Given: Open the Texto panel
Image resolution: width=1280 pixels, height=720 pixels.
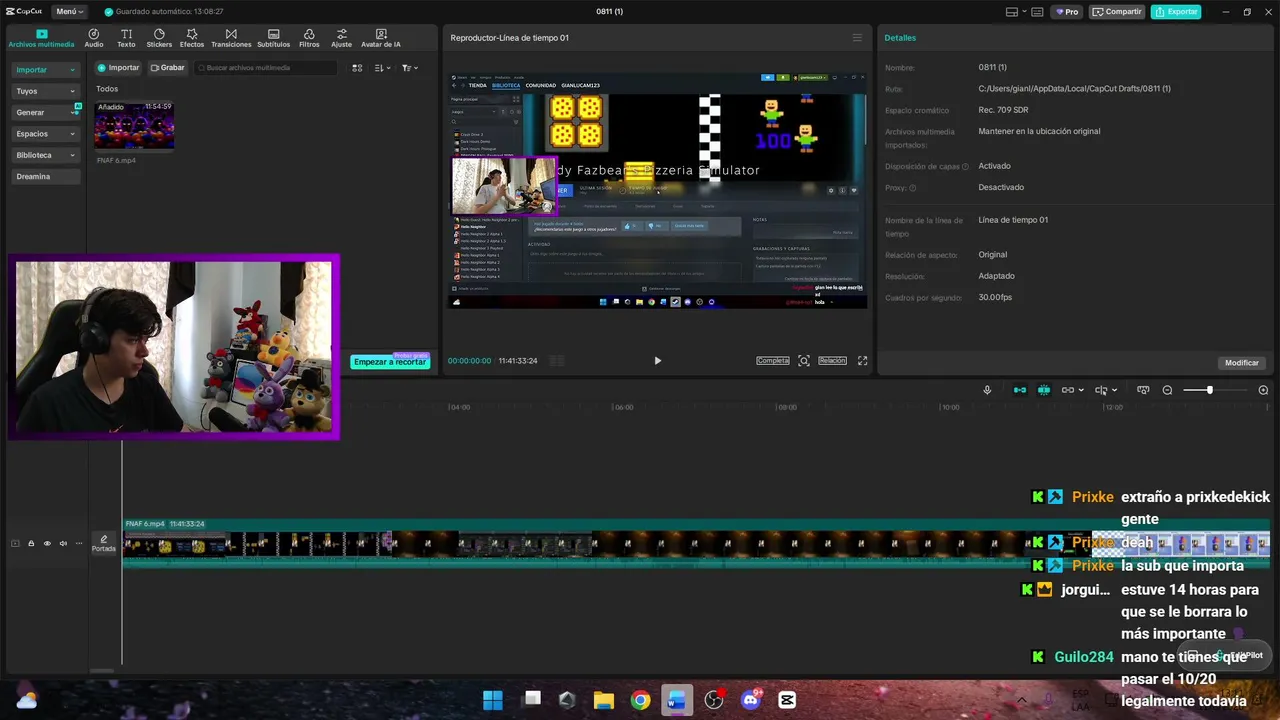Looking at the screenshot, I should point(126,38).
